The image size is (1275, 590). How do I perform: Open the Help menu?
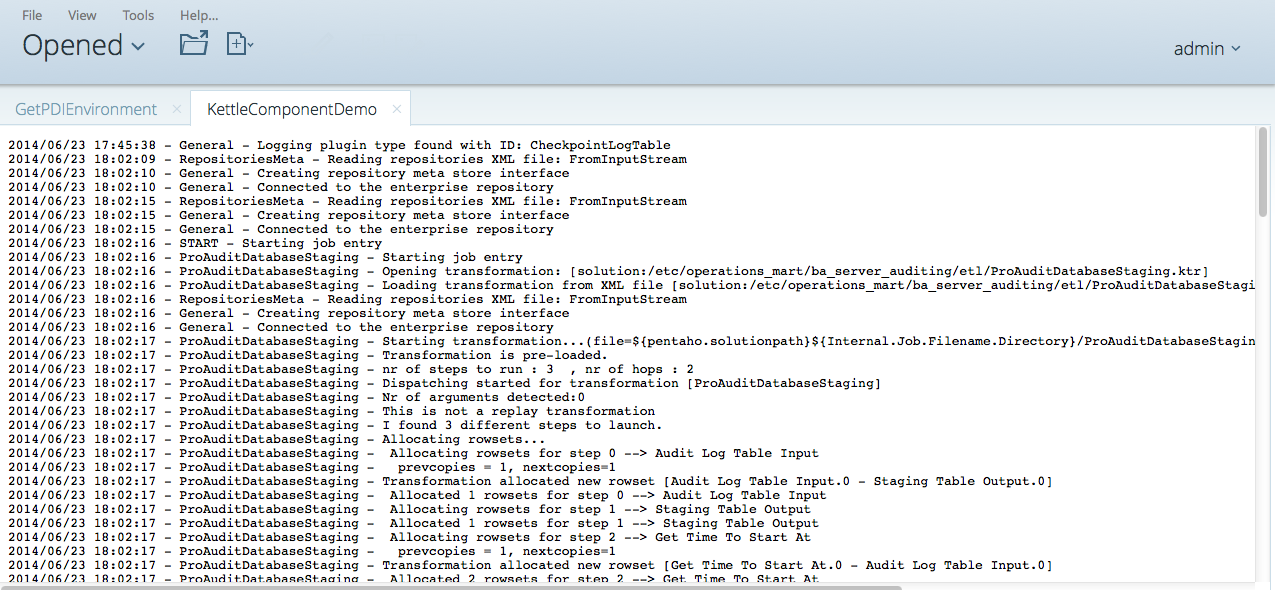coord(199,15)
